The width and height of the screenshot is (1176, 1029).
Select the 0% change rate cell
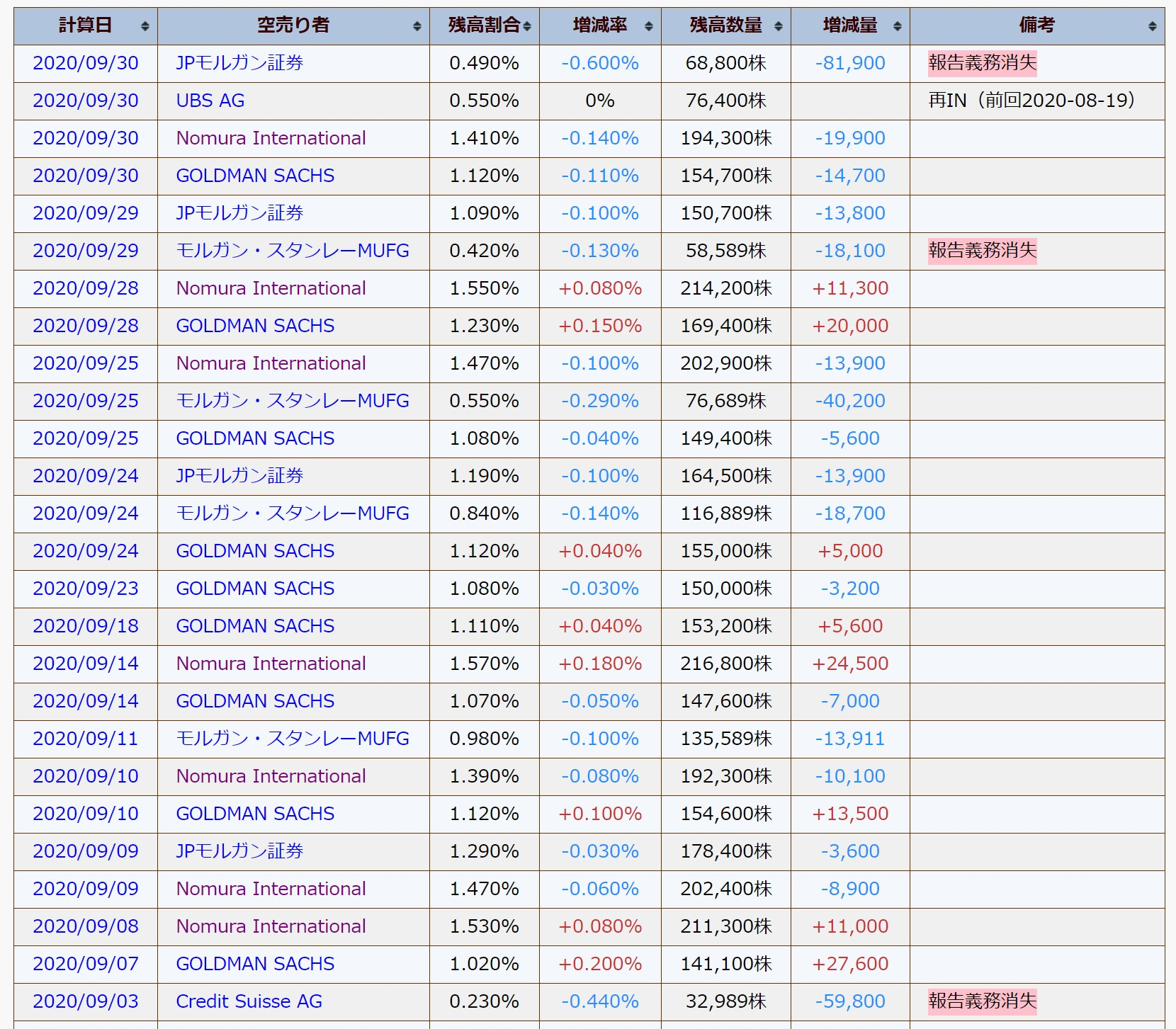[600, 101]
